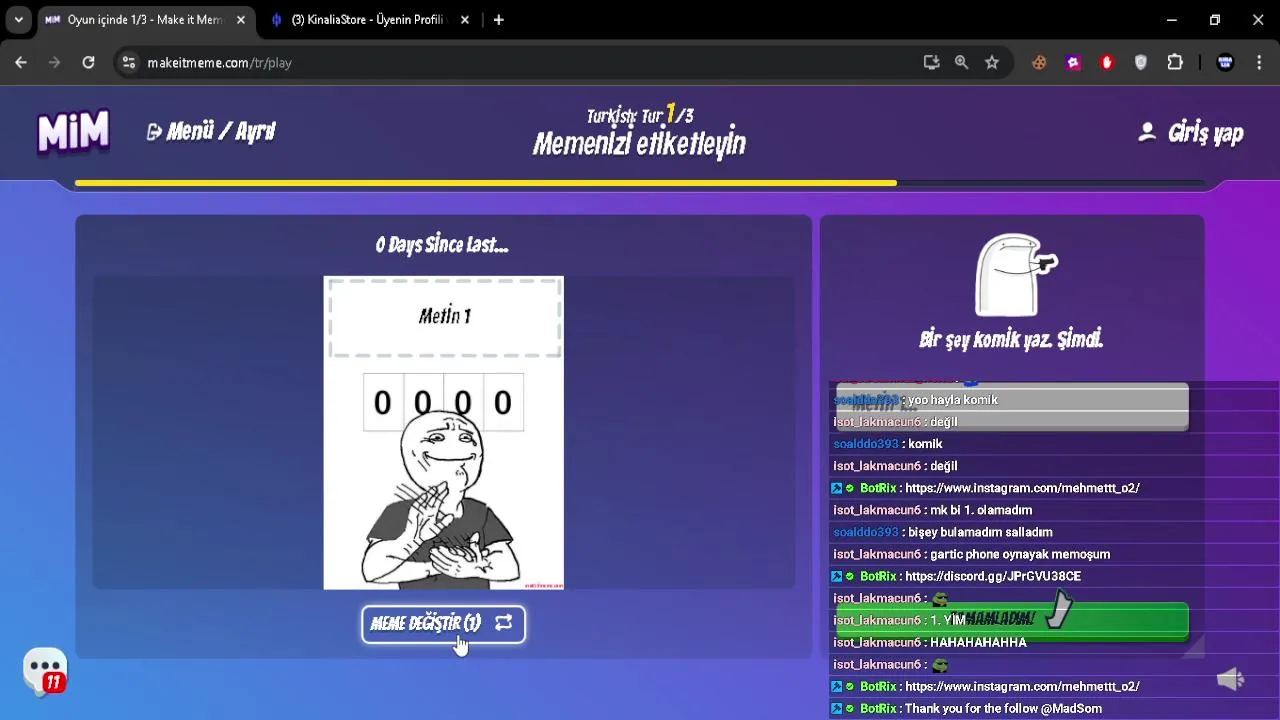Click the Metin 1 caption field
The image size is (1280, 720).
click(x=444, y=317)
